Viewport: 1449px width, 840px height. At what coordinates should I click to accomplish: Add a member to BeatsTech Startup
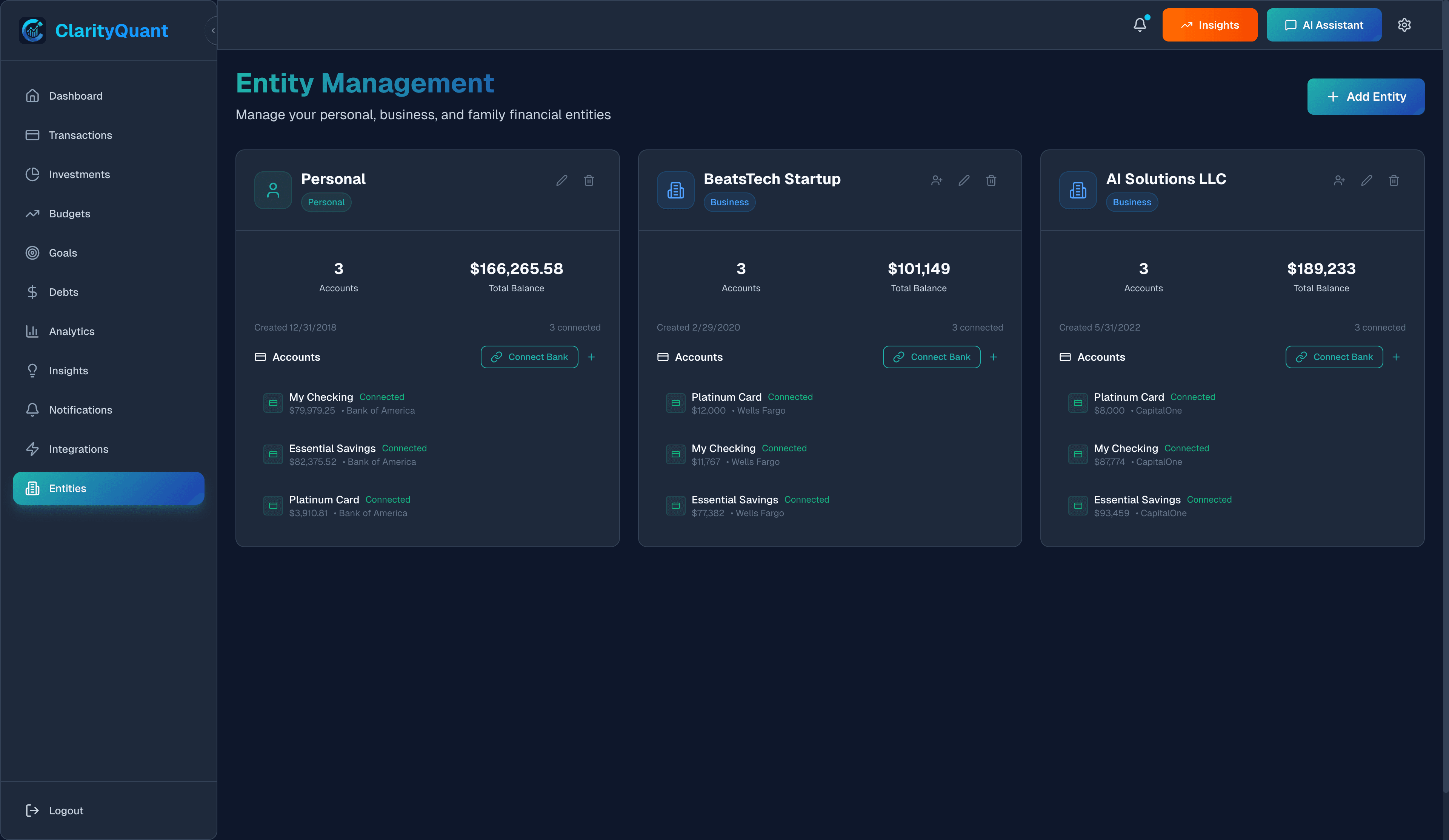[937, 180]
